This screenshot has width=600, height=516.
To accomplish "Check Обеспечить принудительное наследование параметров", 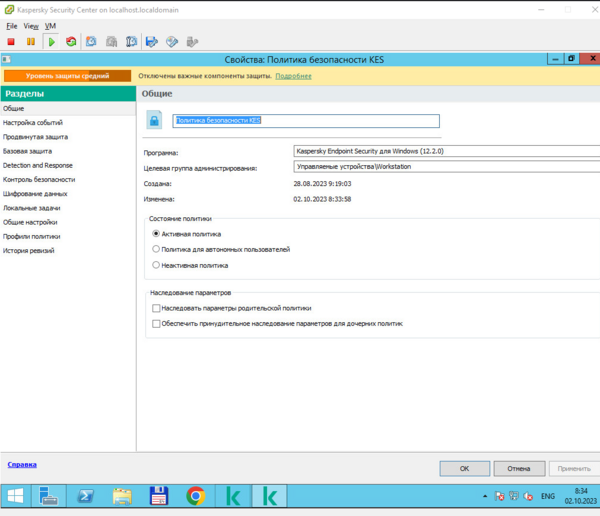I will coord(156,324).
